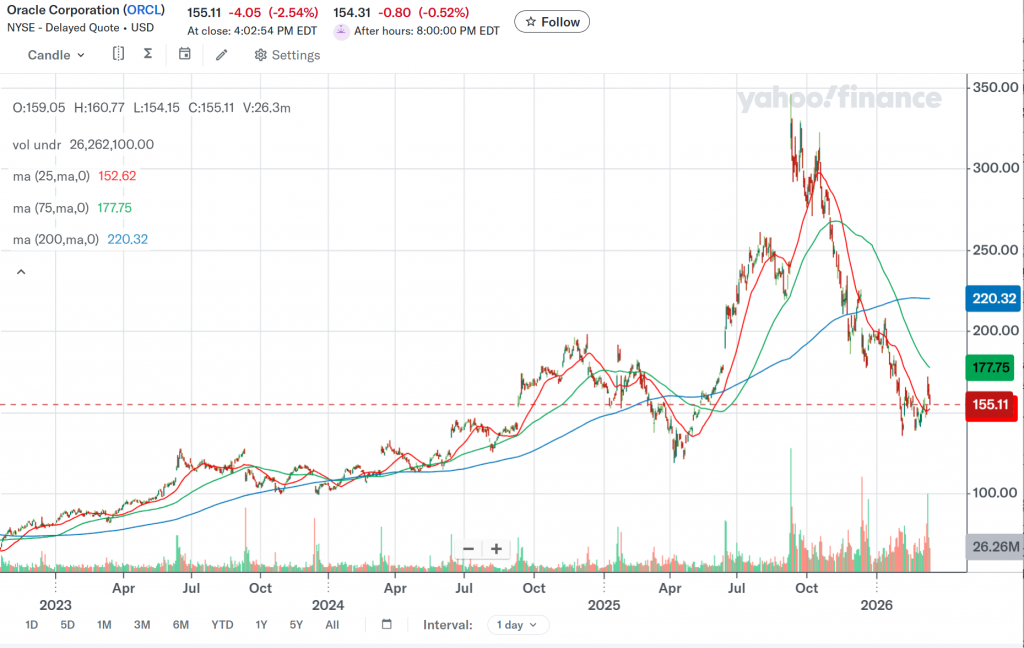Open the comparison tool icon in toolbar
The image size is (1024, 648).
pos(118,54)
